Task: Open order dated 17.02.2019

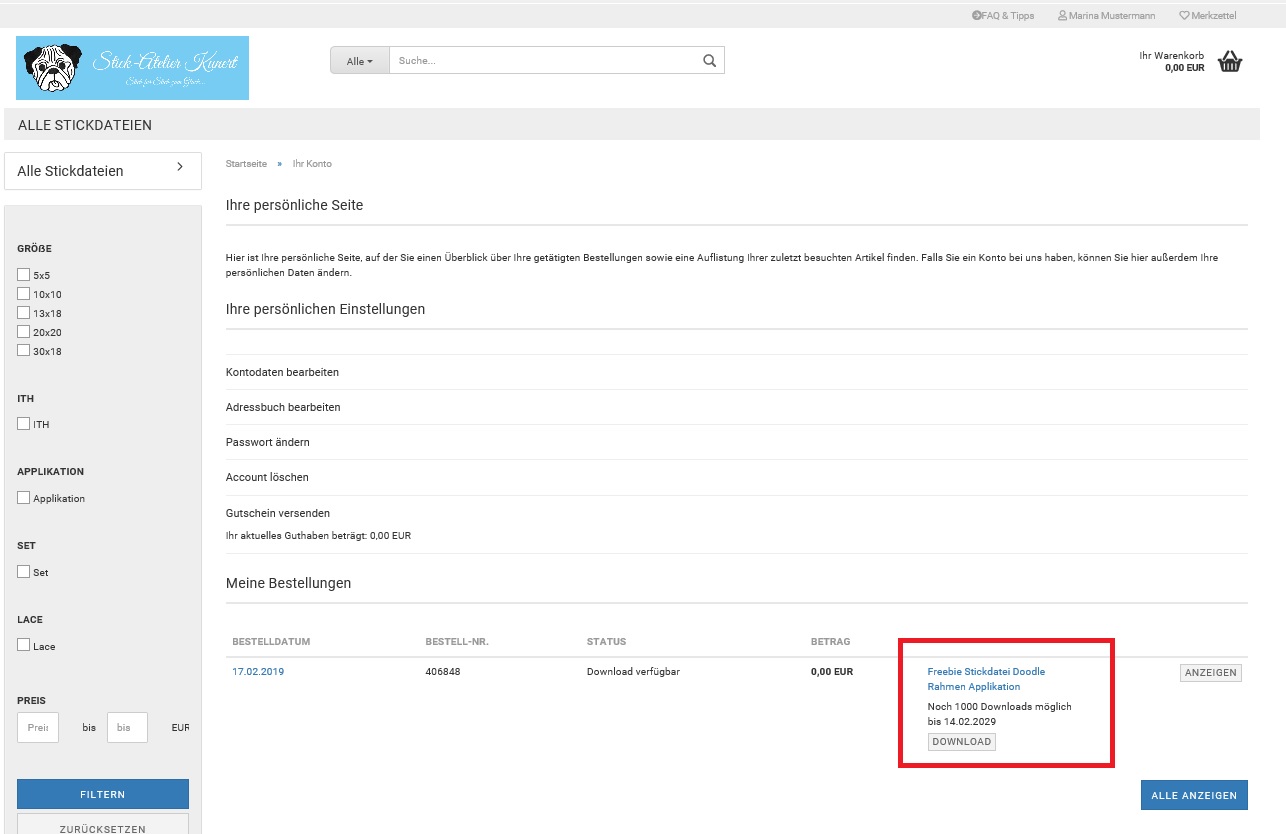Action: 258,672
